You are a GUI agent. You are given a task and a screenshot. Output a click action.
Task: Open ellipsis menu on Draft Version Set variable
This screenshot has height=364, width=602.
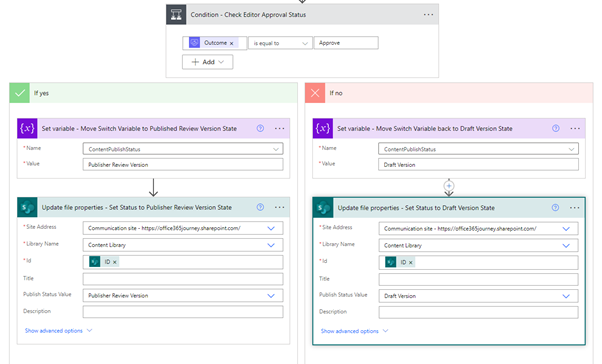click(575, 128)
